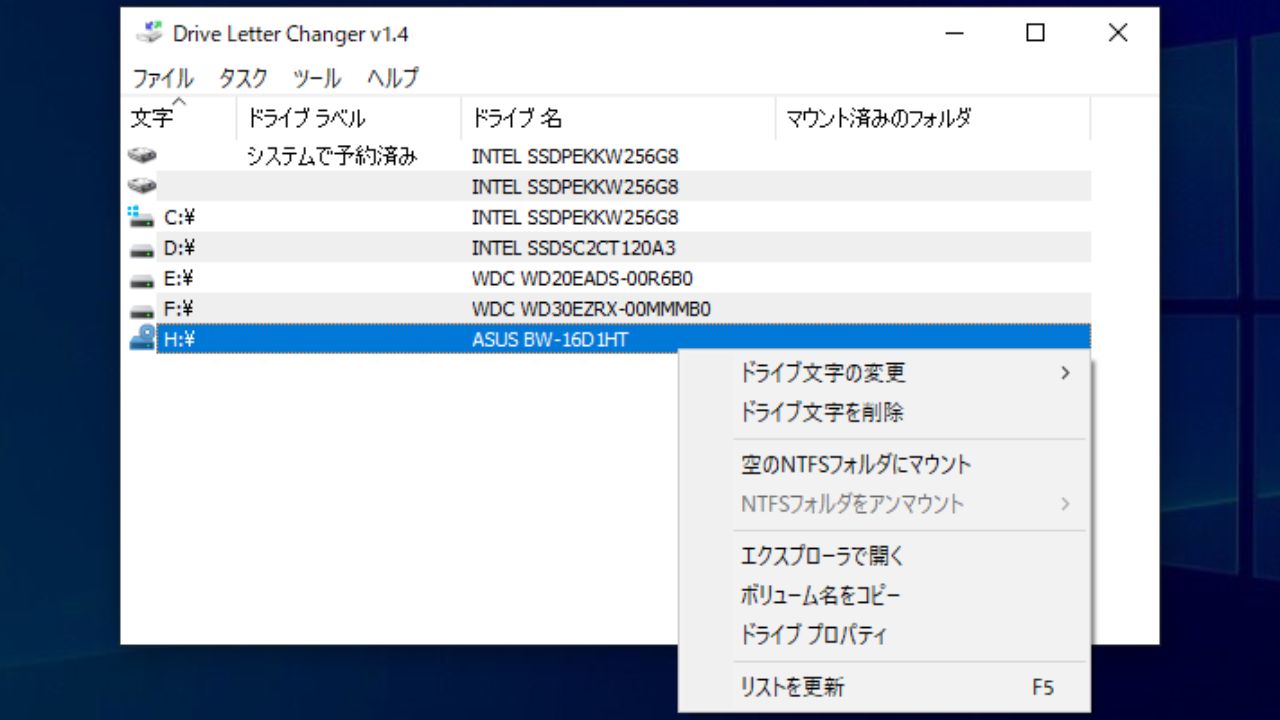
Task: Choose ドライブ文字を削除 from context menu
Action: coord(885,412)
